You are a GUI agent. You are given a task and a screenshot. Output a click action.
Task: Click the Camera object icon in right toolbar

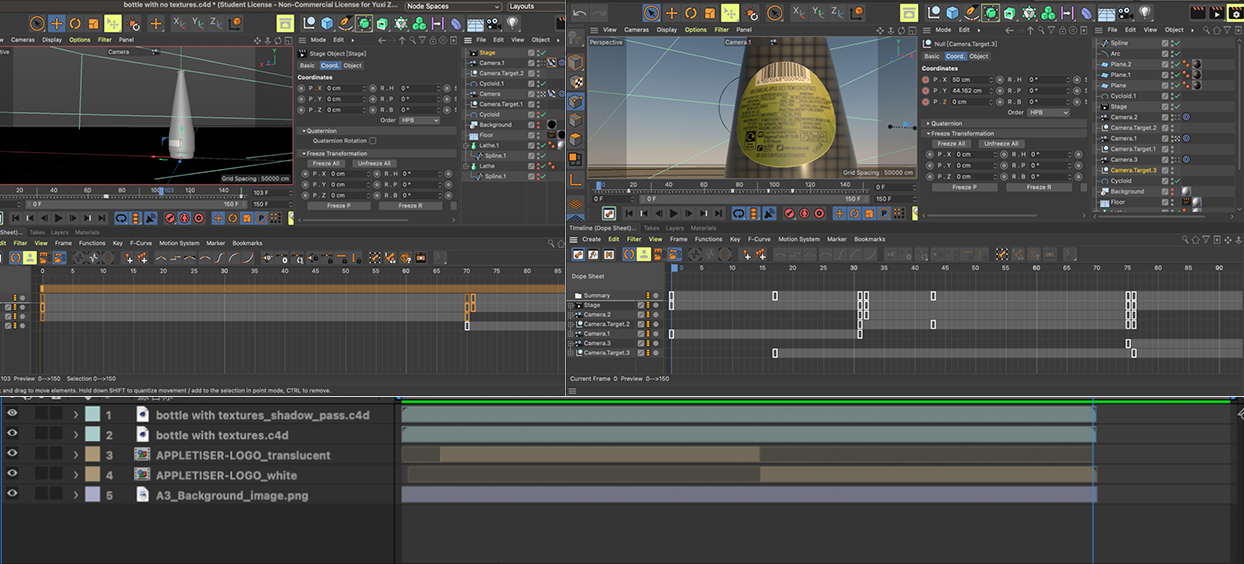click(x=1124, y=13)
